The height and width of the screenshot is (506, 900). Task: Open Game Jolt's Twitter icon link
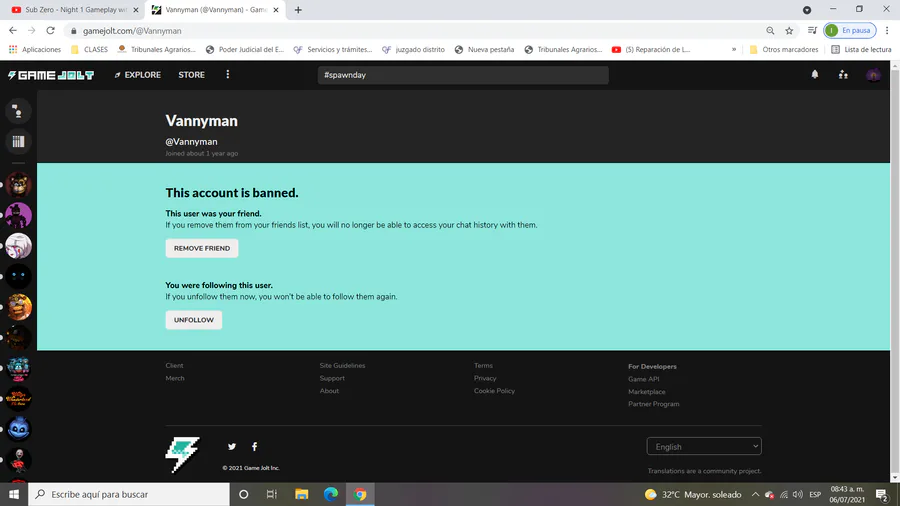232,446
